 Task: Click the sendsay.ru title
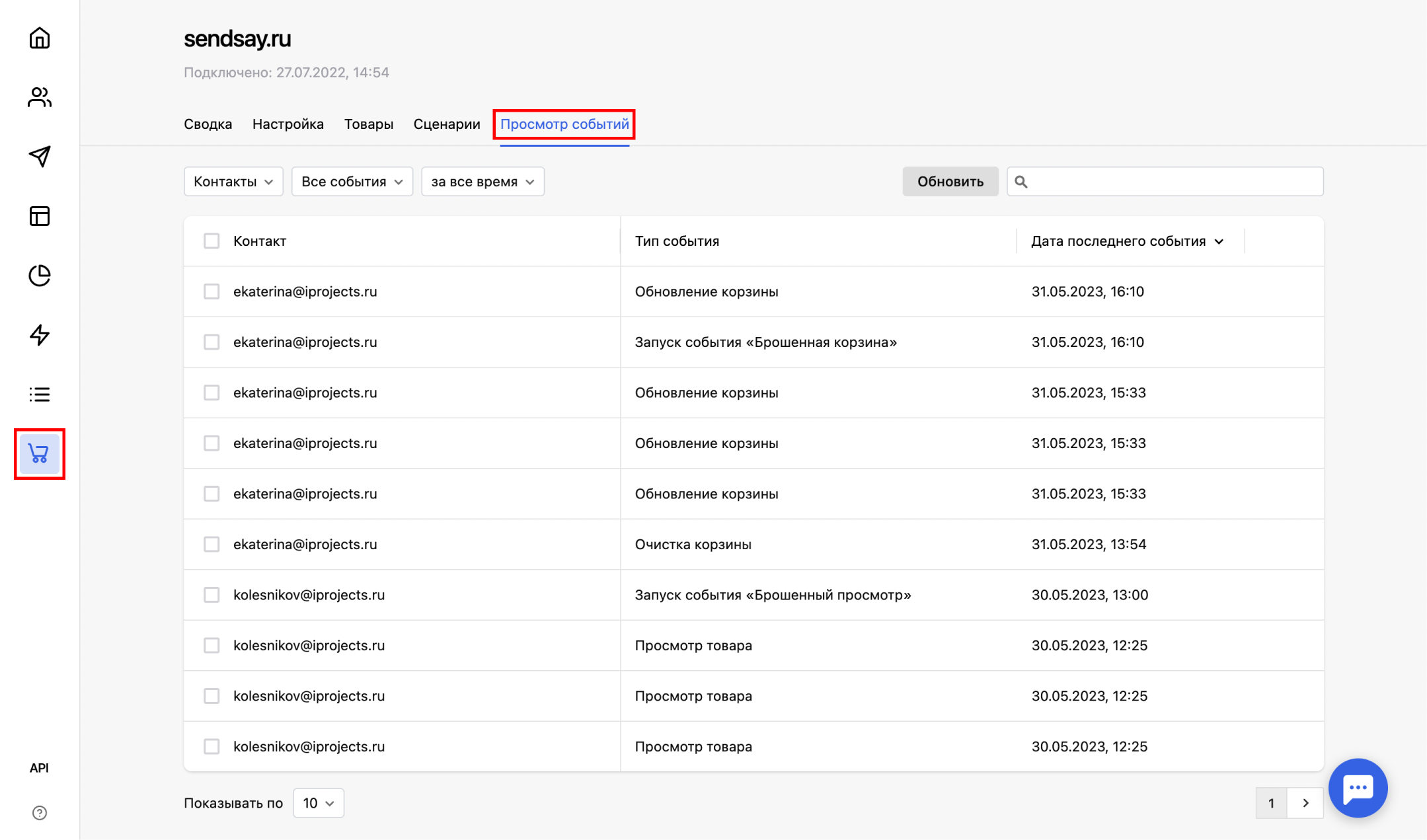tap(237, 39)
